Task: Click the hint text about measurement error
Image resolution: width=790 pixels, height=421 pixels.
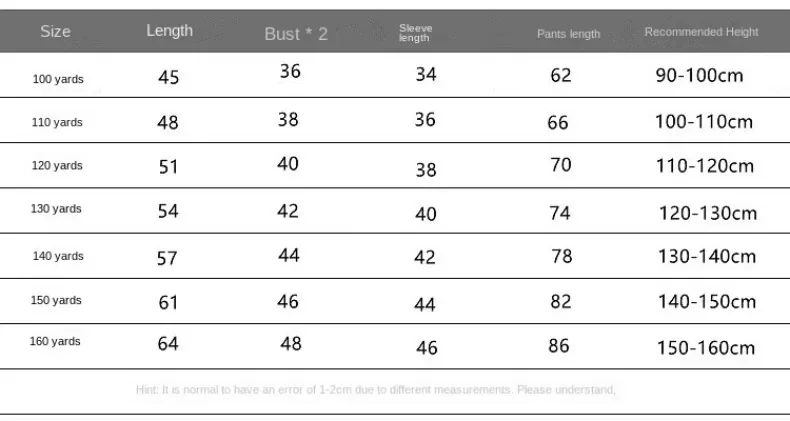Action: click(376, 390)
